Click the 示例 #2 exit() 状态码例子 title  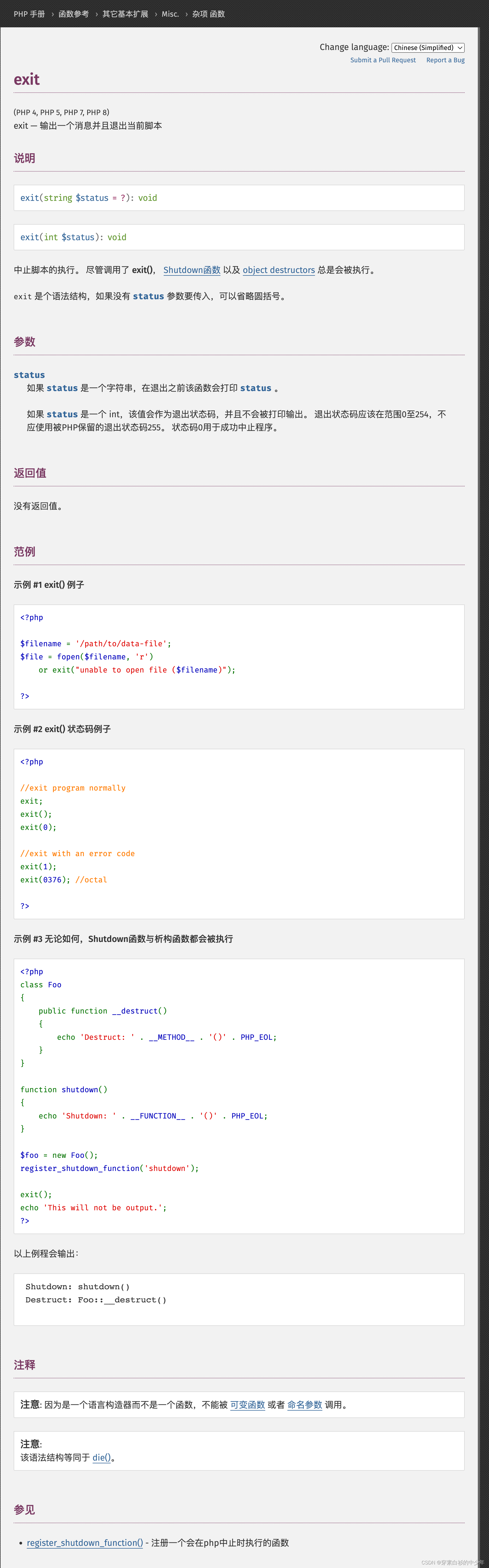(x=62, y=729)
